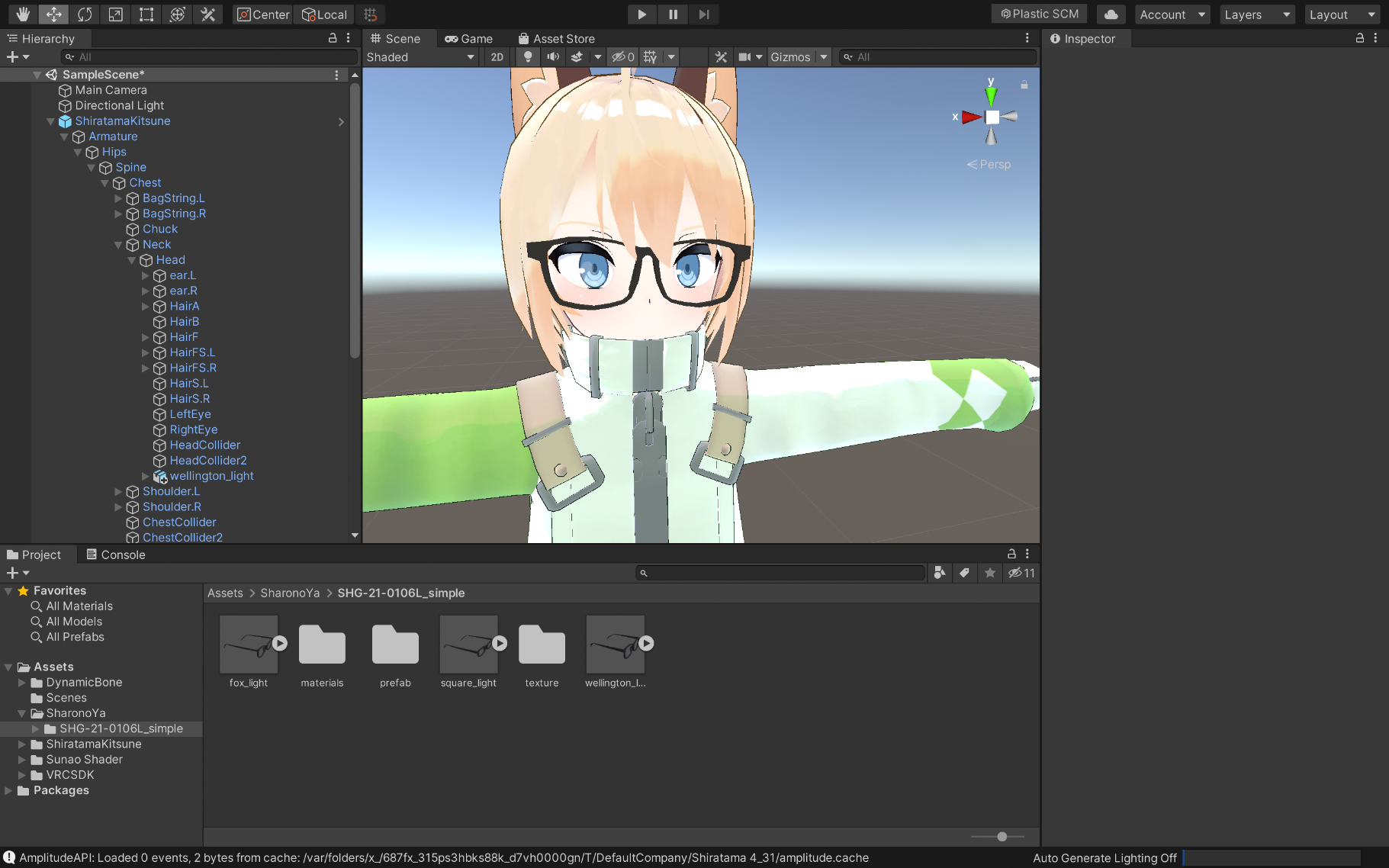
Task: Open the cloud services icon
Action: (1111, 14)
